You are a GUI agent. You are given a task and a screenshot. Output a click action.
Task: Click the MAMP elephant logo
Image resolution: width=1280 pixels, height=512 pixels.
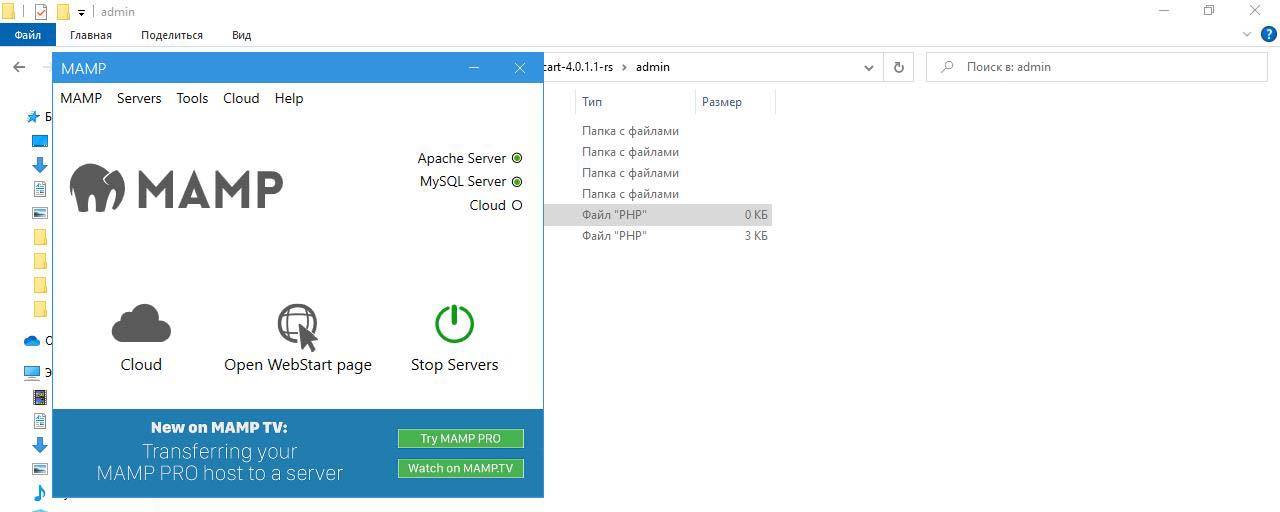pyautogui.click(x=97, y=188)
